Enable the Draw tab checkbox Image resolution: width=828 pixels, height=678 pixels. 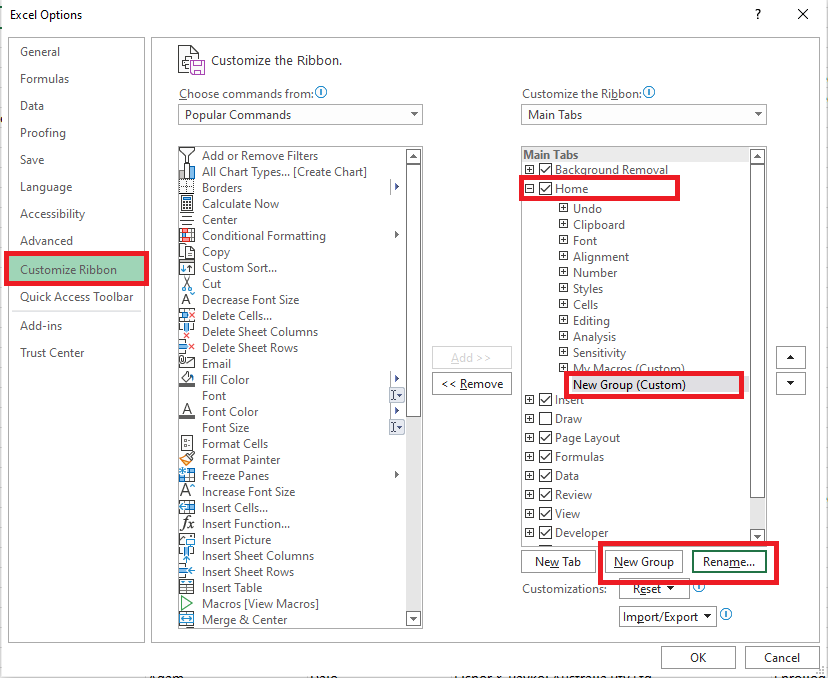[x=545, y=419]
